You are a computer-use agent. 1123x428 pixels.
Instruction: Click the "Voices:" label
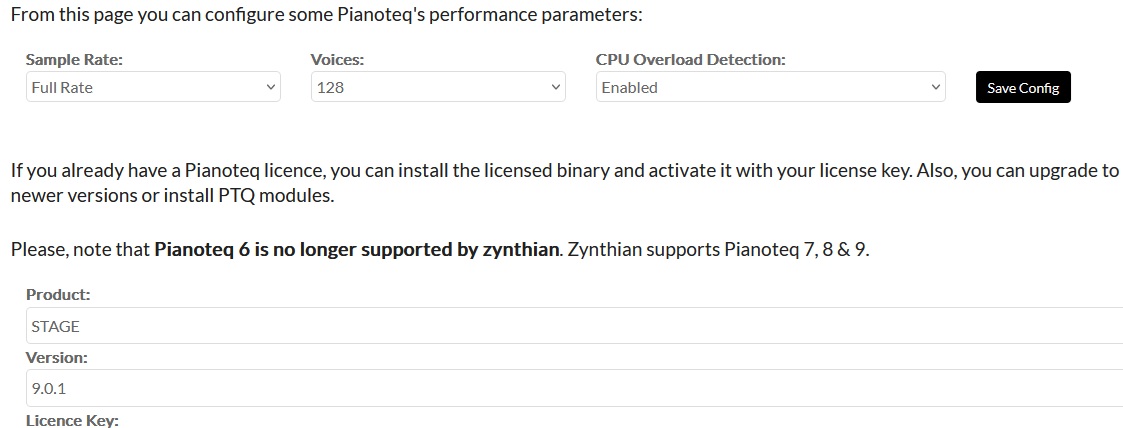click(x=337, y=60)
